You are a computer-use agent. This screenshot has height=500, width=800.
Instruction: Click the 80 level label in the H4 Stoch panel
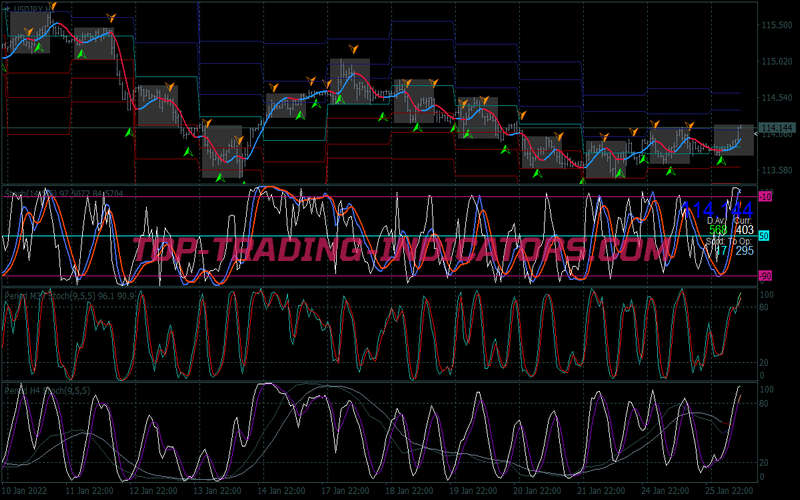[764, 404]
